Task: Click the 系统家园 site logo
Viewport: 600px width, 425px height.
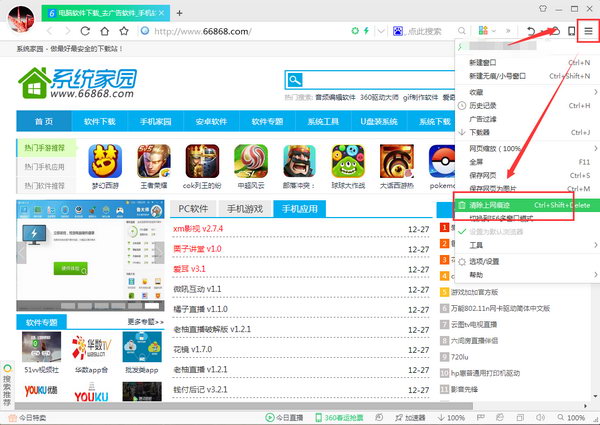Action: coord(78,83)
